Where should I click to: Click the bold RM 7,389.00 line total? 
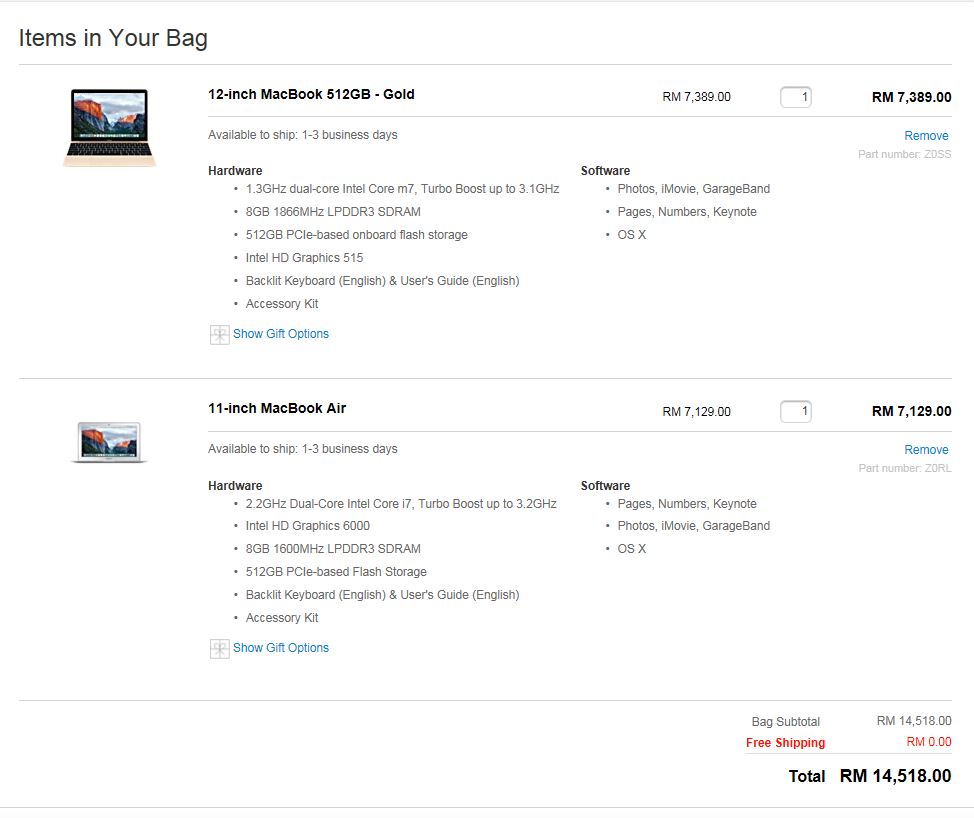tap(911, 98)
